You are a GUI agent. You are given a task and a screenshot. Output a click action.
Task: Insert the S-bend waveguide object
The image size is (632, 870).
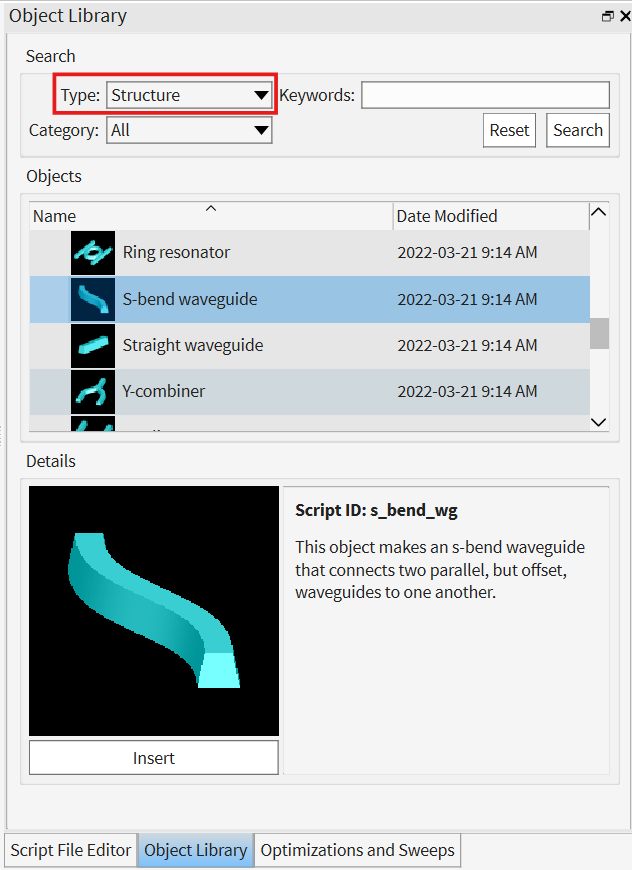(x=154, y=758)
